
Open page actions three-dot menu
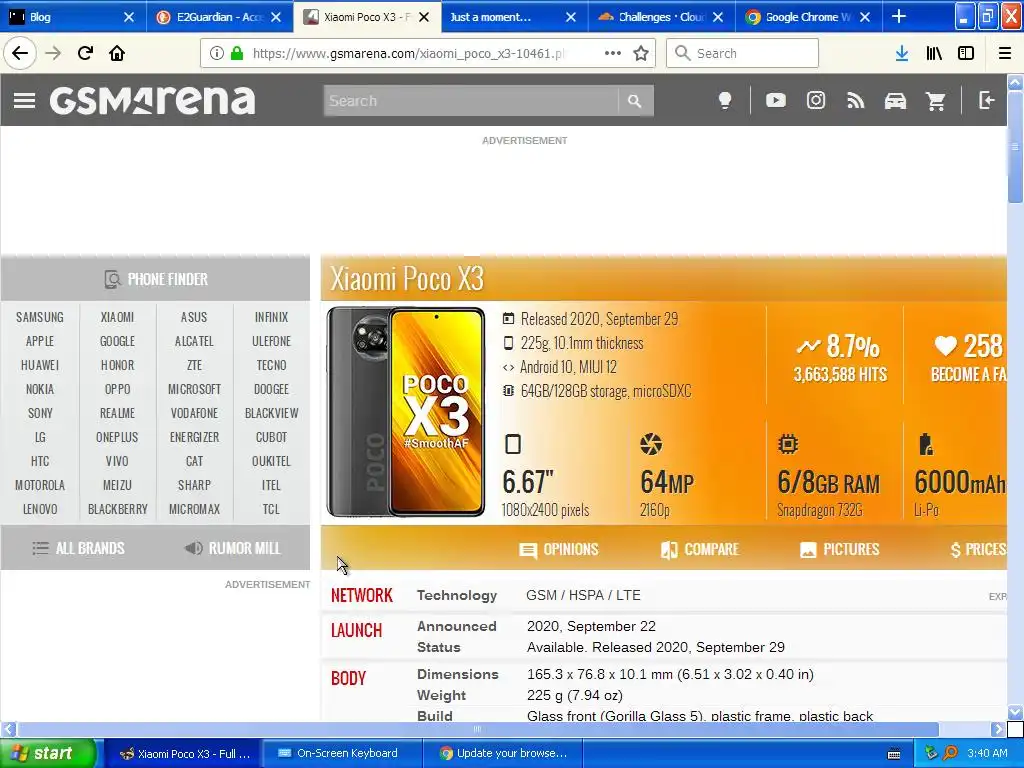coord(613,53)
